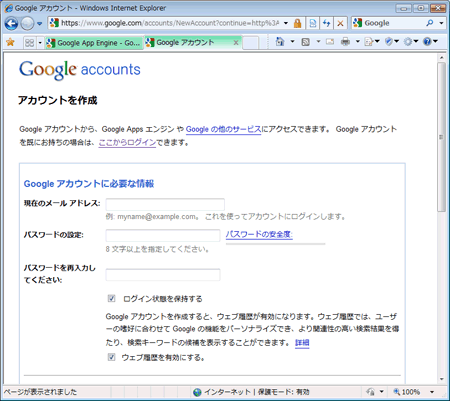Click the password re-entry field
Screen dimensions: 450x401
[x=163, y=275]
